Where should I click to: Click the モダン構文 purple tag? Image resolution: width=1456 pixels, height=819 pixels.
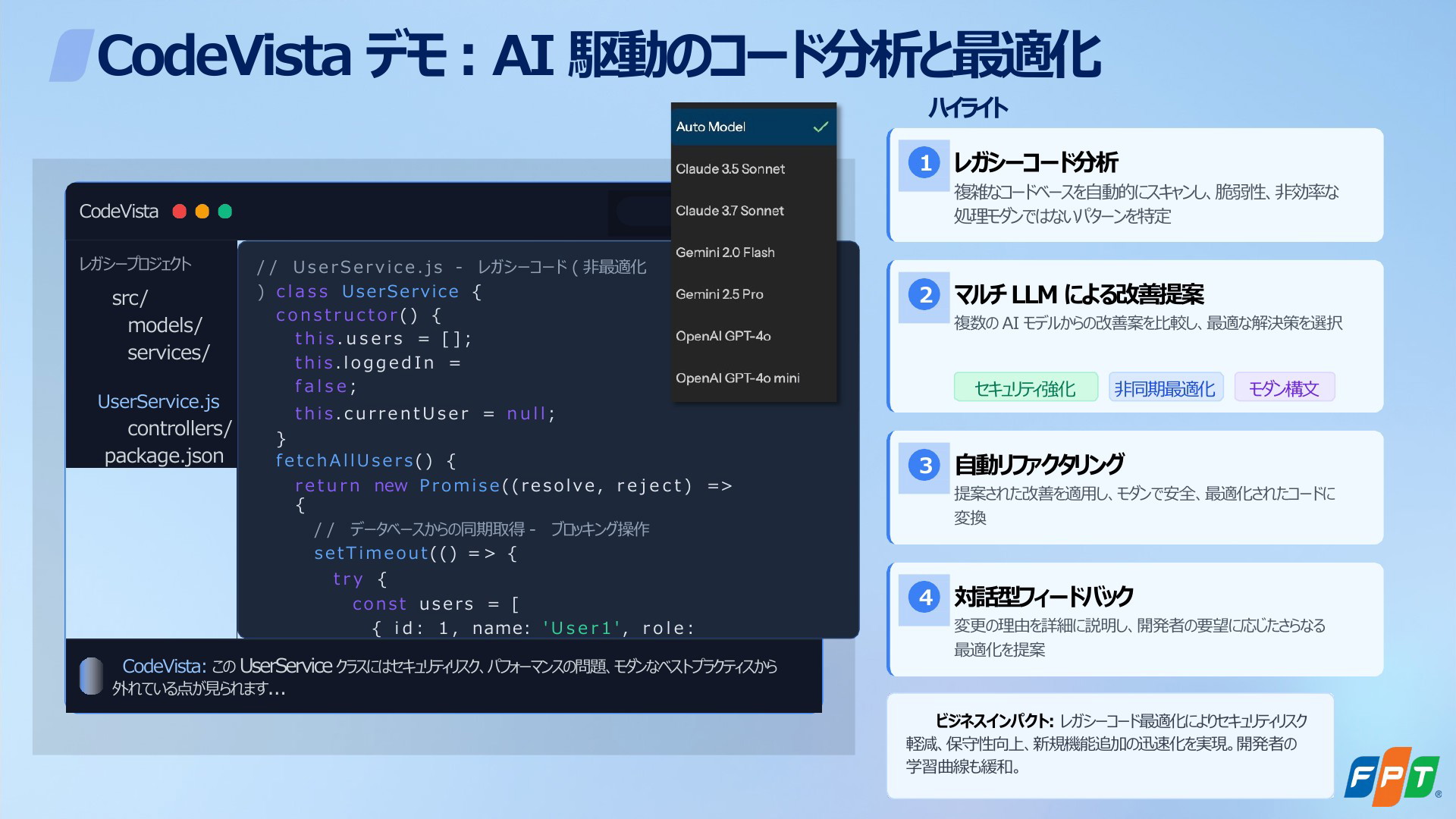1284,388
